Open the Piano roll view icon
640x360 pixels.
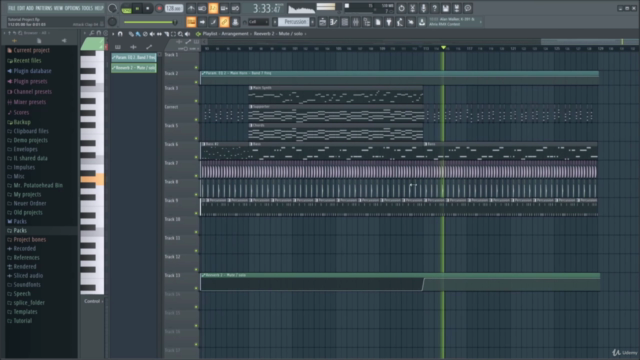(x=333, y=22)
